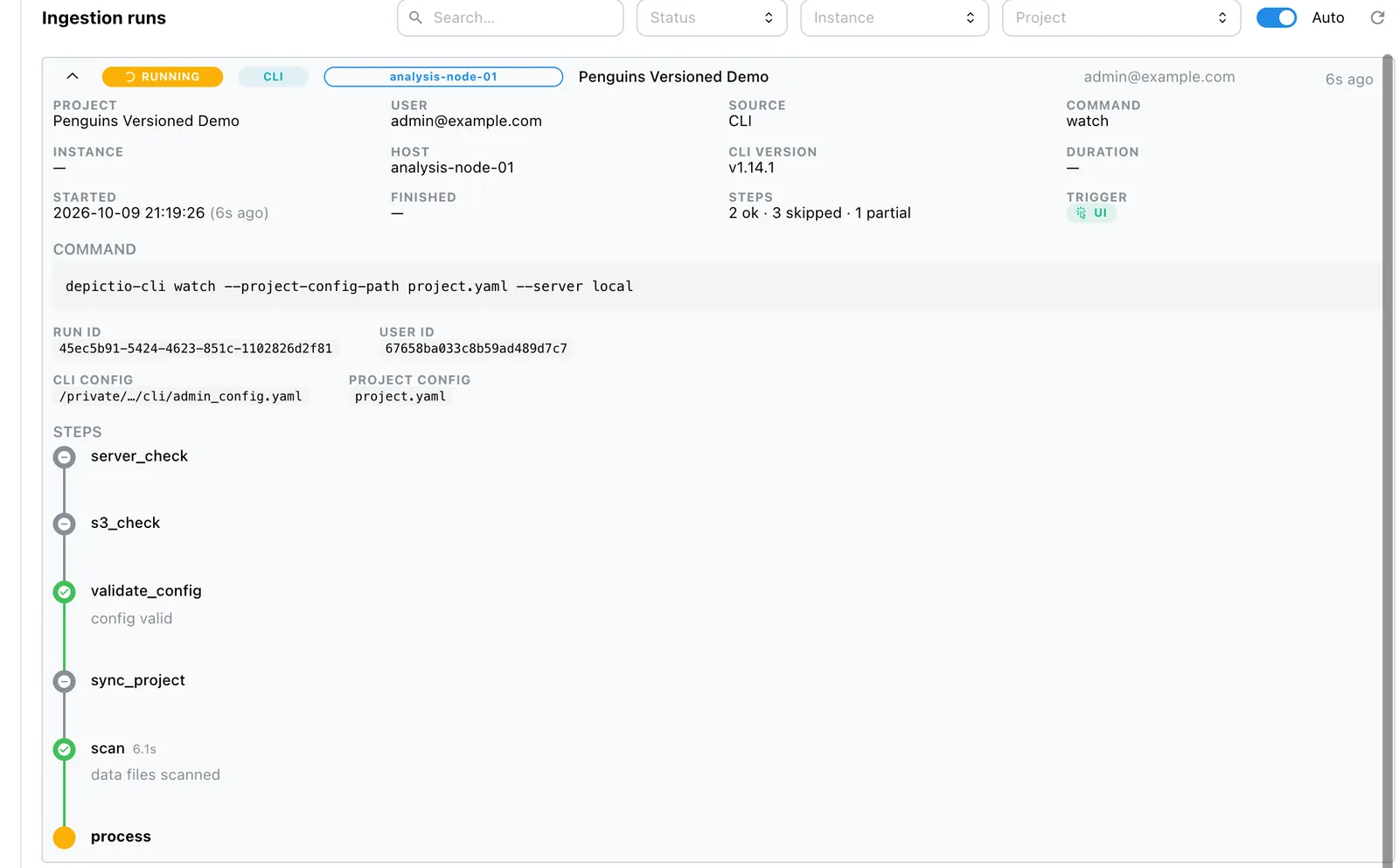Click the CLI version v1.14.1 value
Viewport: 1399px width, 868px height.
coord(751,168)
